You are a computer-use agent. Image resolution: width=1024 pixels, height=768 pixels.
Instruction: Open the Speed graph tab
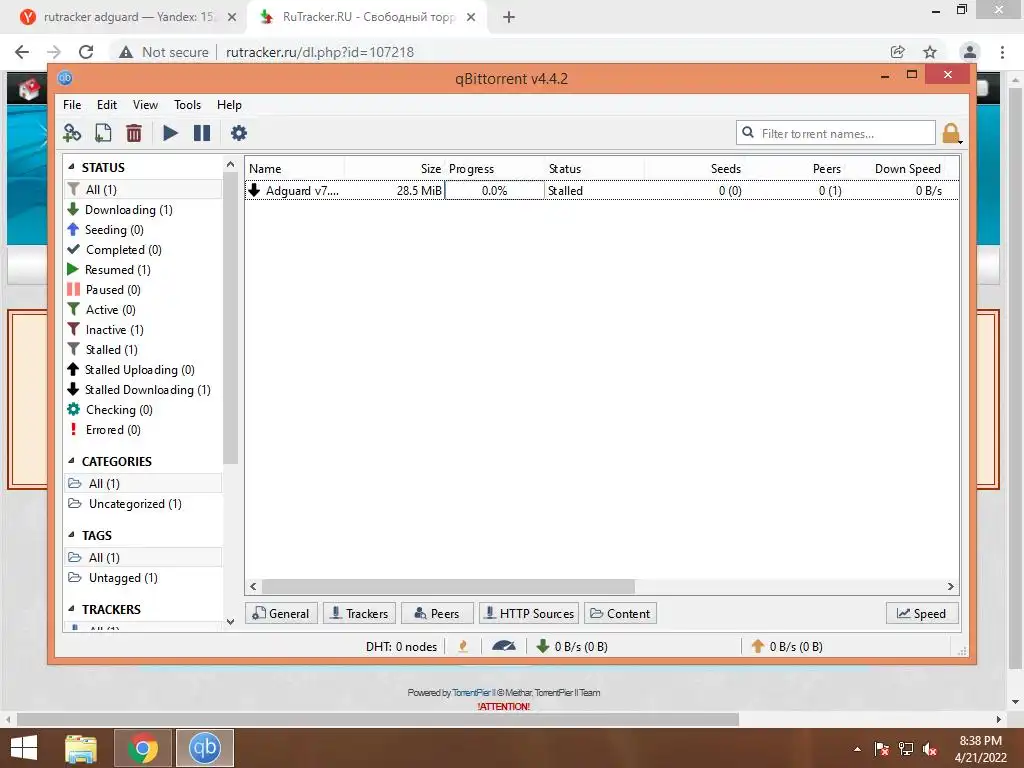coord(922,613)
